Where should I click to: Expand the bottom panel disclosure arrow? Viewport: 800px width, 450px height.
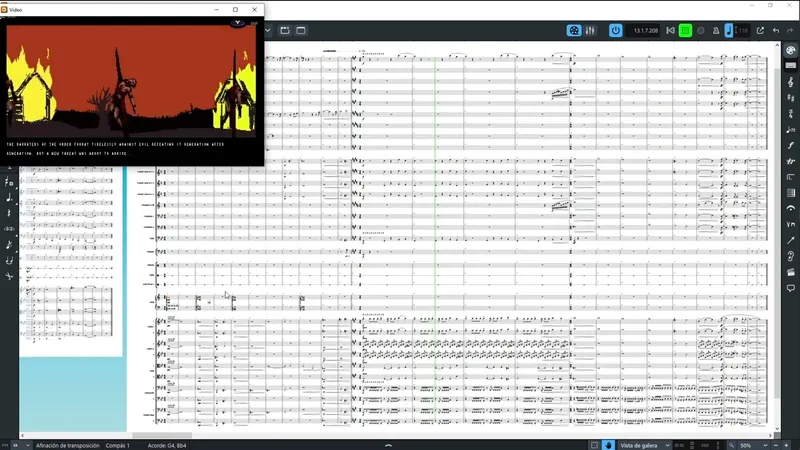click(388, 445)
